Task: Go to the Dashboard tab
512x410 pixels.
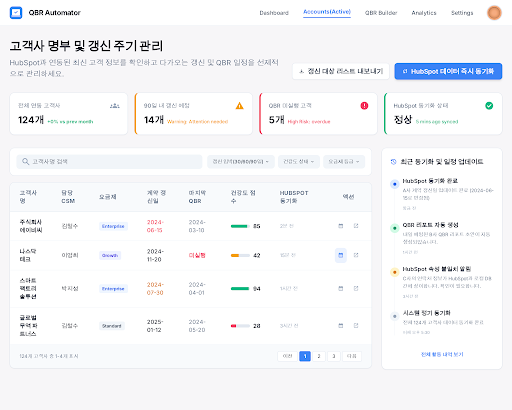Action: pyautogui.click(x=274, y=13)
